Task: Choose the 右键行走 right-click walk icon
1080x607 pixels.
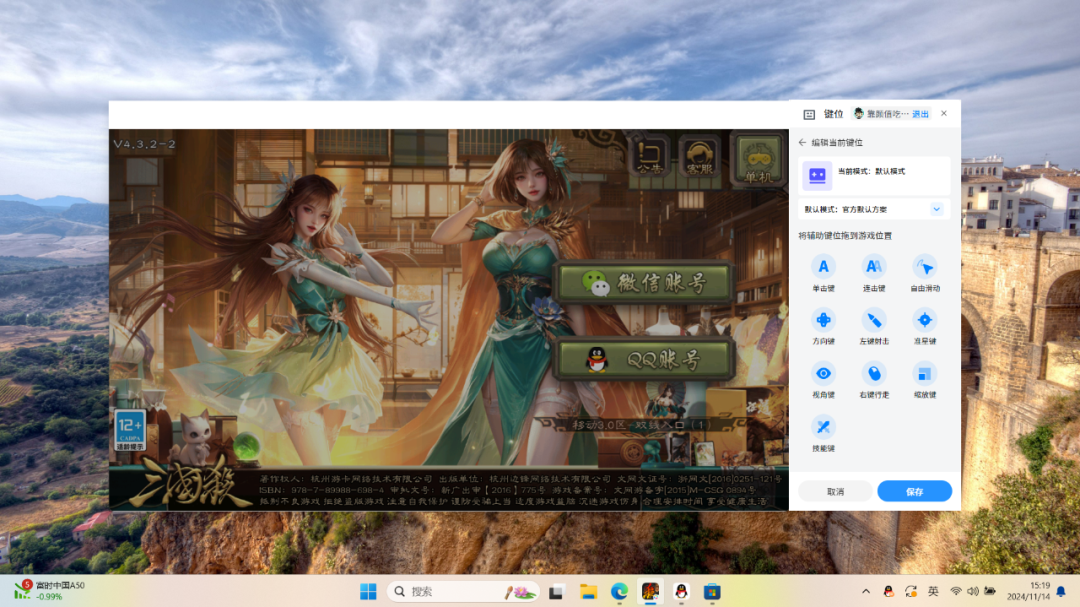Action: click(x=874, y=374)
